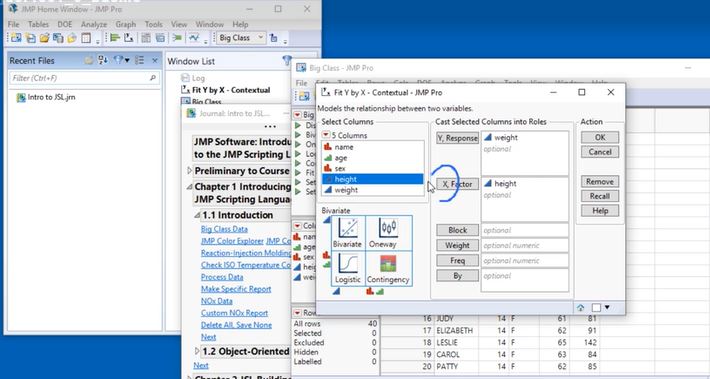Open the DOE menu
This screenshot has height=379, width=710.
(65, 24)
